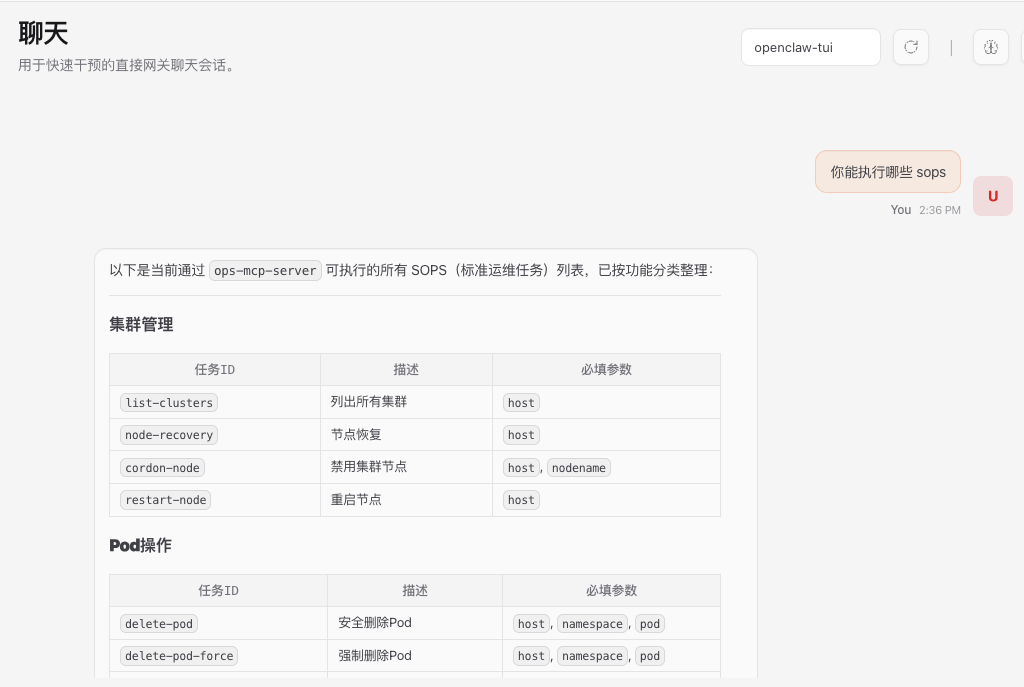Viewport: 1024px width, 687px height.
Task: Click the 聊天 page title
Action: [43, 33]
